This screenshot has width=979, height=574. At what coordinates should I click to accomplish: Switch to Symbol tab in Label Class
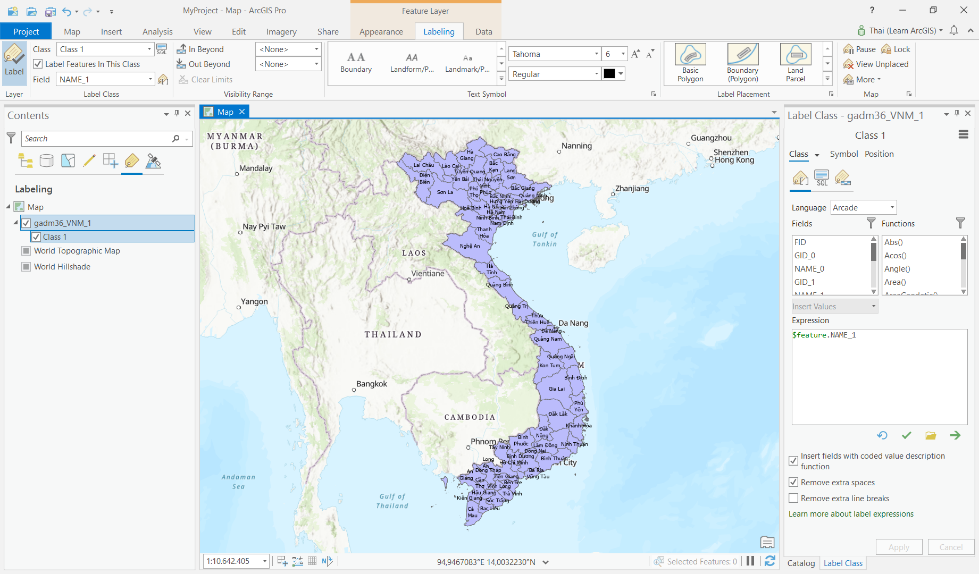point(844,154)
